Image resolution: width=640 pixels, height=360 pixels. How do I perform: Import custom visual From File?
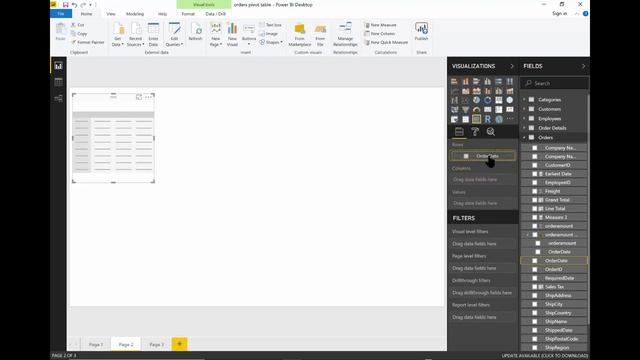tap(320, 35)
